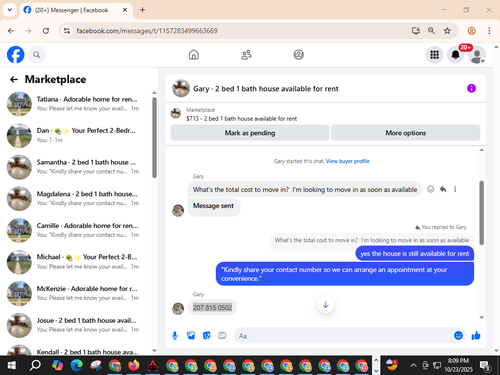The image size is (500, 375).
Task: Open Magdalena's 2 bed 1 bath chat
Action: 79,198
